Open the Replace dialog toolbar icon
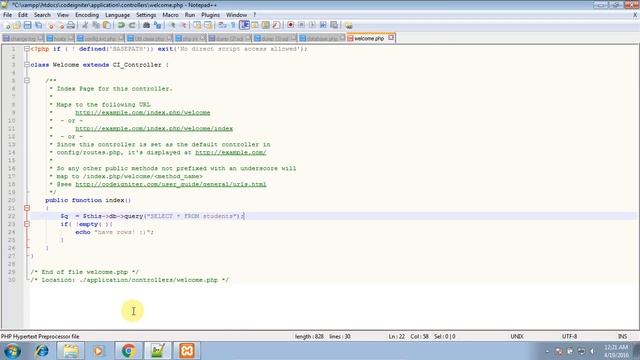 pos(157,25)
